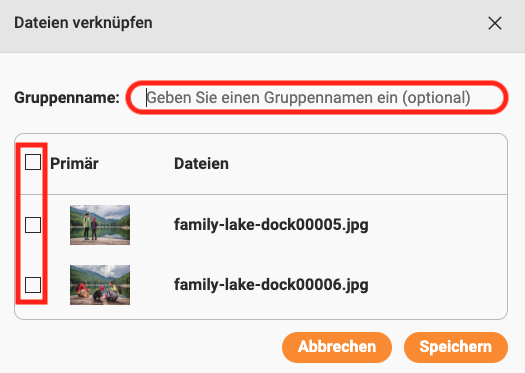Click the Dateien verknüpfen dialog title
525x373 pixels.
pos(83,23)
